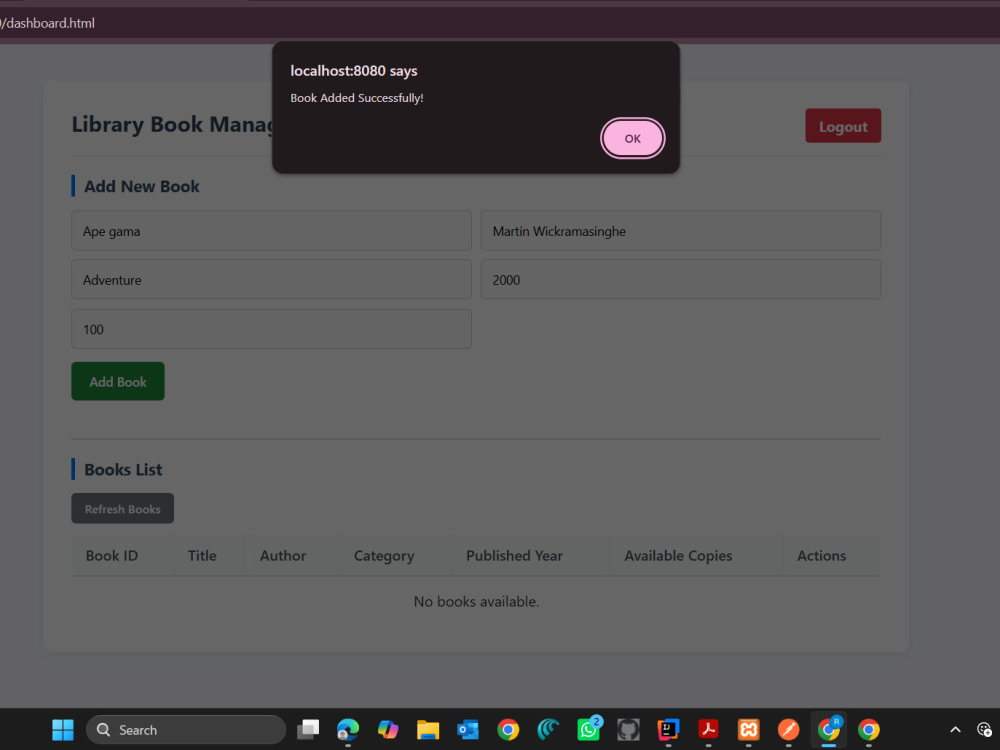Click the dashboard.html address bar text

(47, 23)
